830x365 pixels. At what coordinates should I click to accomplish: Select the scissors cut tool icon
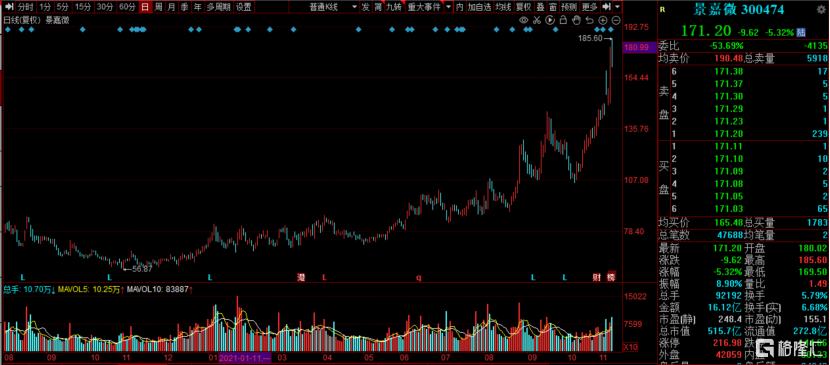(x=537, y=20)
